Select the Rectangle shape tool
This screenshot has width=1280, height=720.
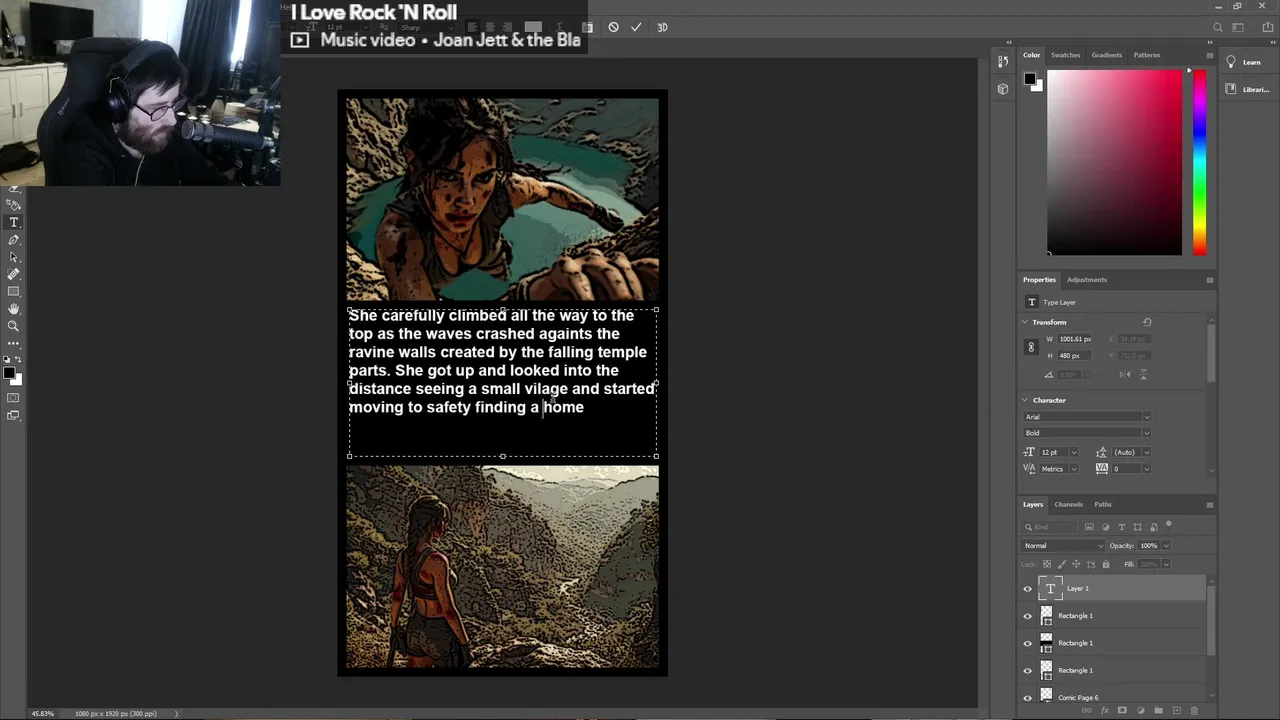tap(14, 291)
